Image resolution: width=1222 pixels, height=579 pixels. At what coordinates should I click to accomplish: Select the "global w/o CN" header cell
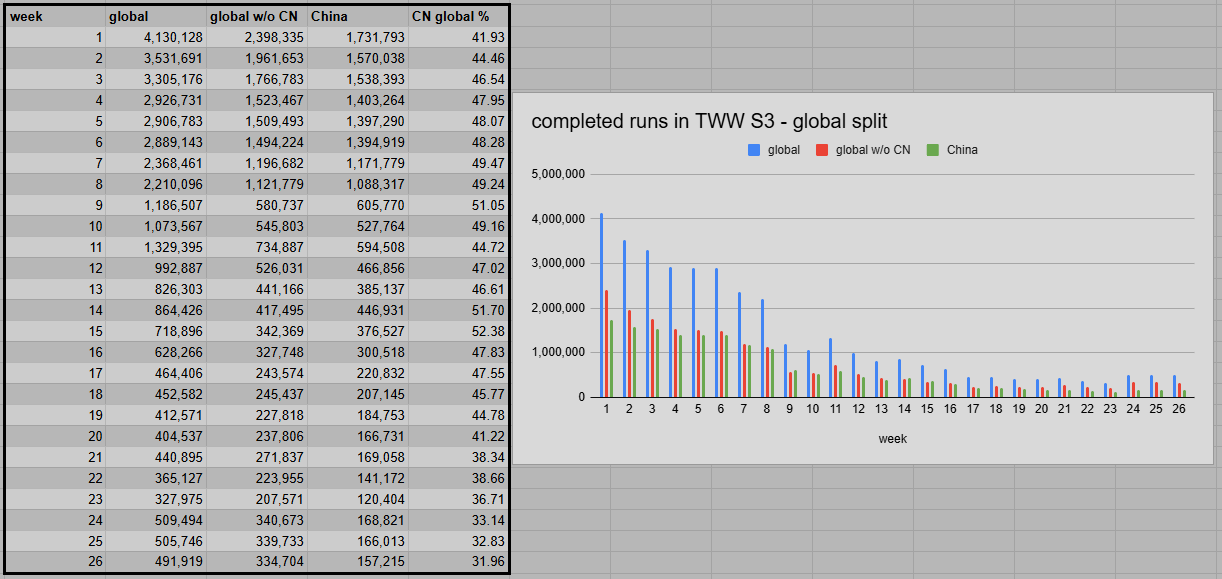pos(255,16)
